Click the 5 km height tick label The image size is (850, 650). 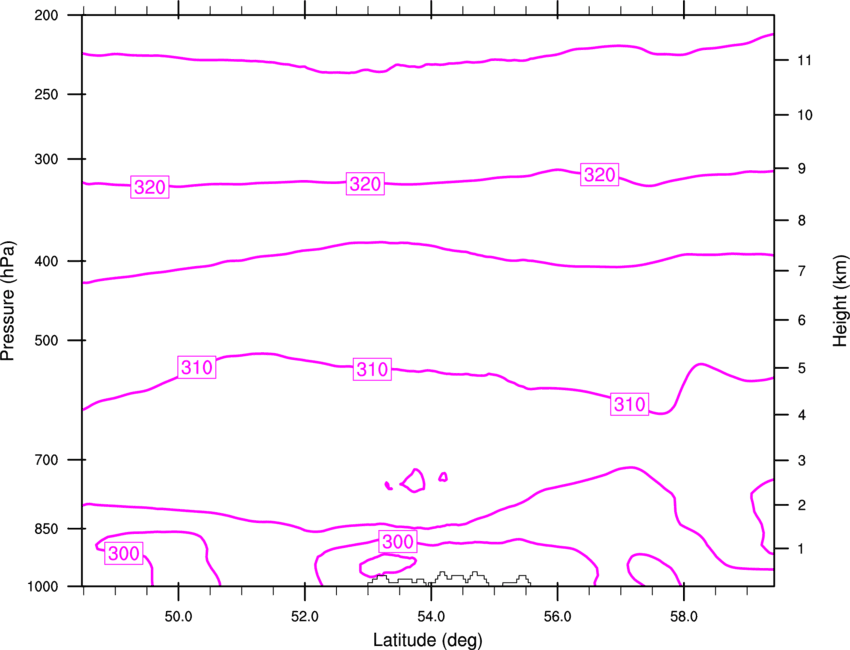(802, 369)
